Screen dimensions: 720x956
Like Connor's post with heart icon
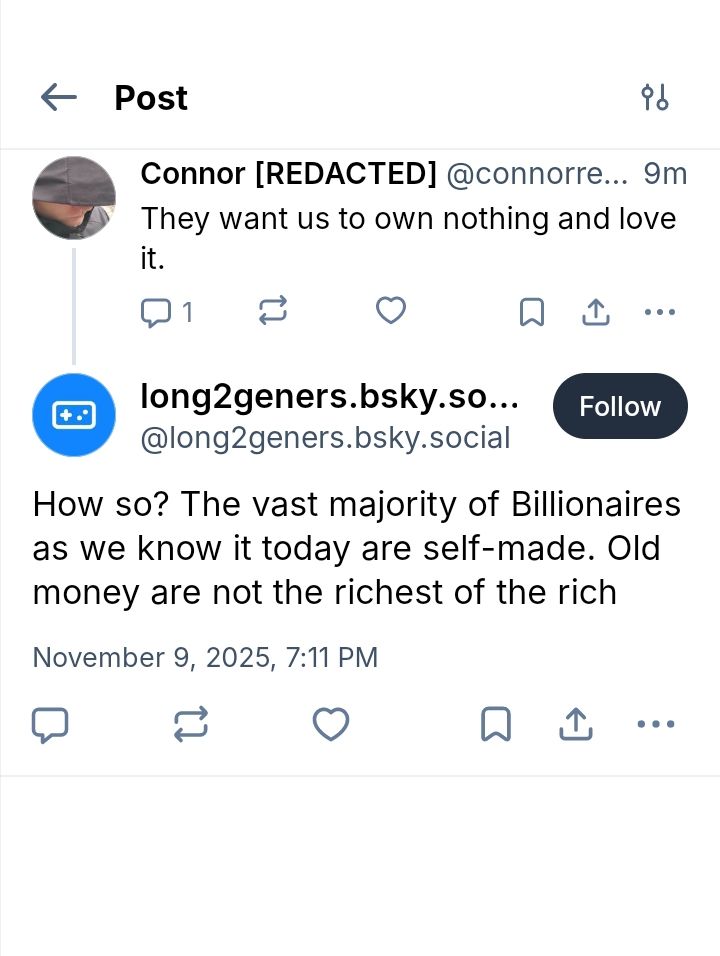tap(390, 311)
